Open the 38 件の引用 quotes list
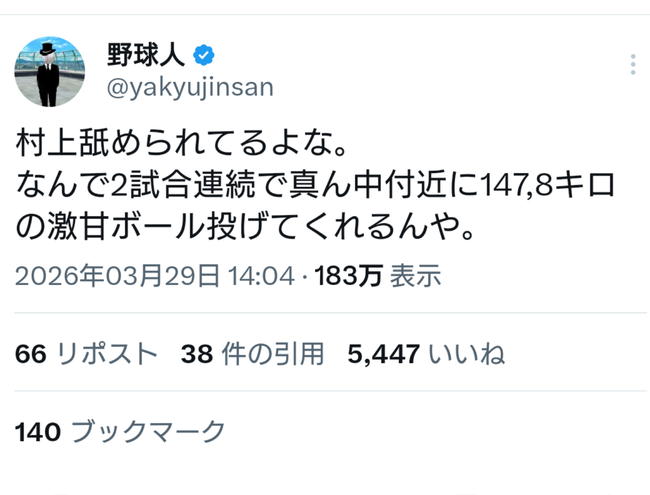 coord(252,354)
